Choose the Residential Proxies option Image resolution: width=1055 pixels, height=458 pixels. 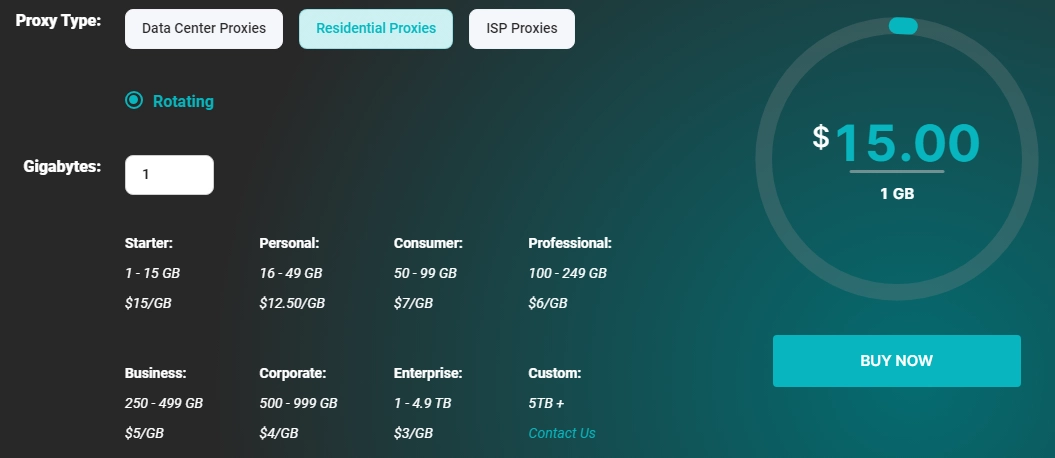coord(376,29)
